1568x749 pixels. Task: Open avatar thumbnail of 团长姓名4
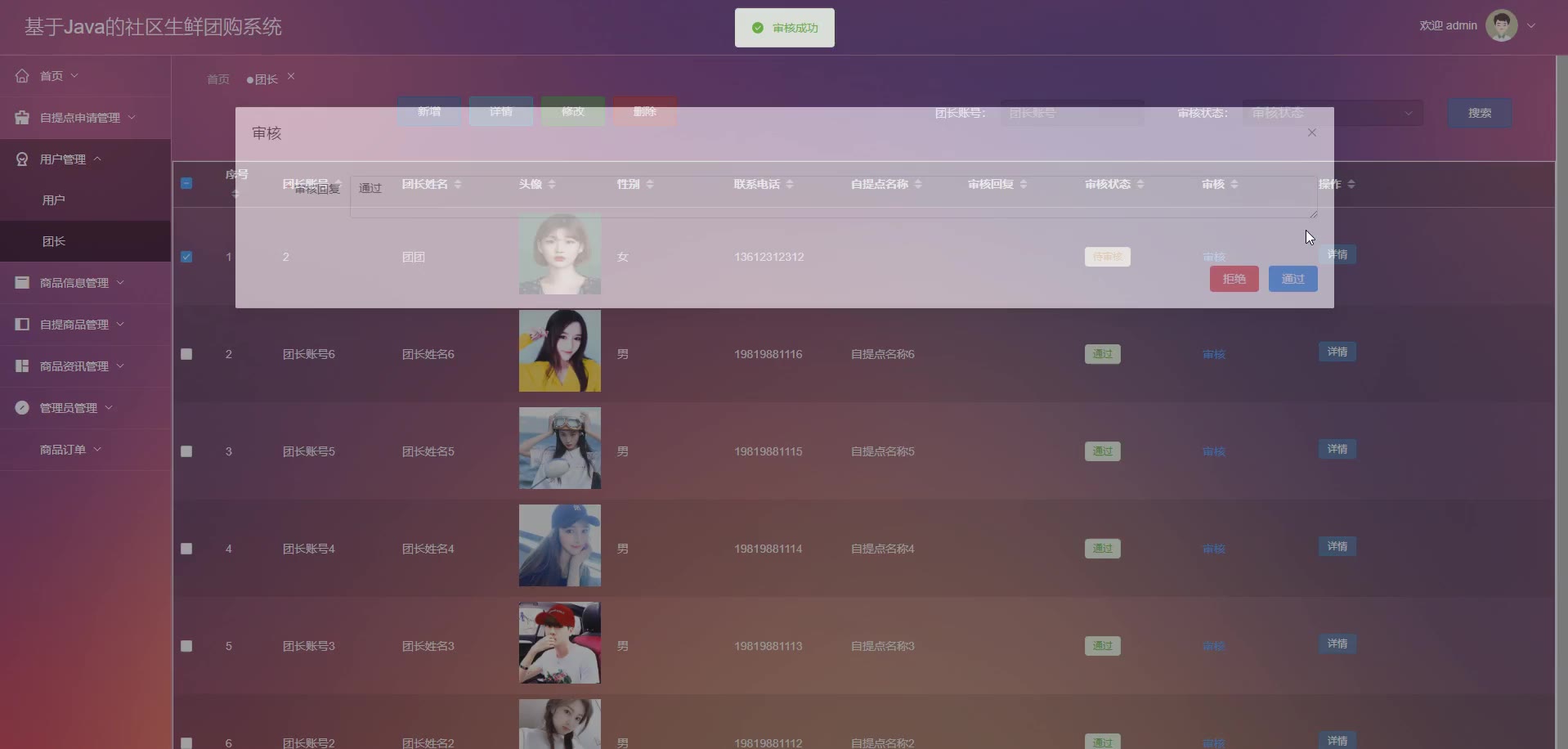560,545
